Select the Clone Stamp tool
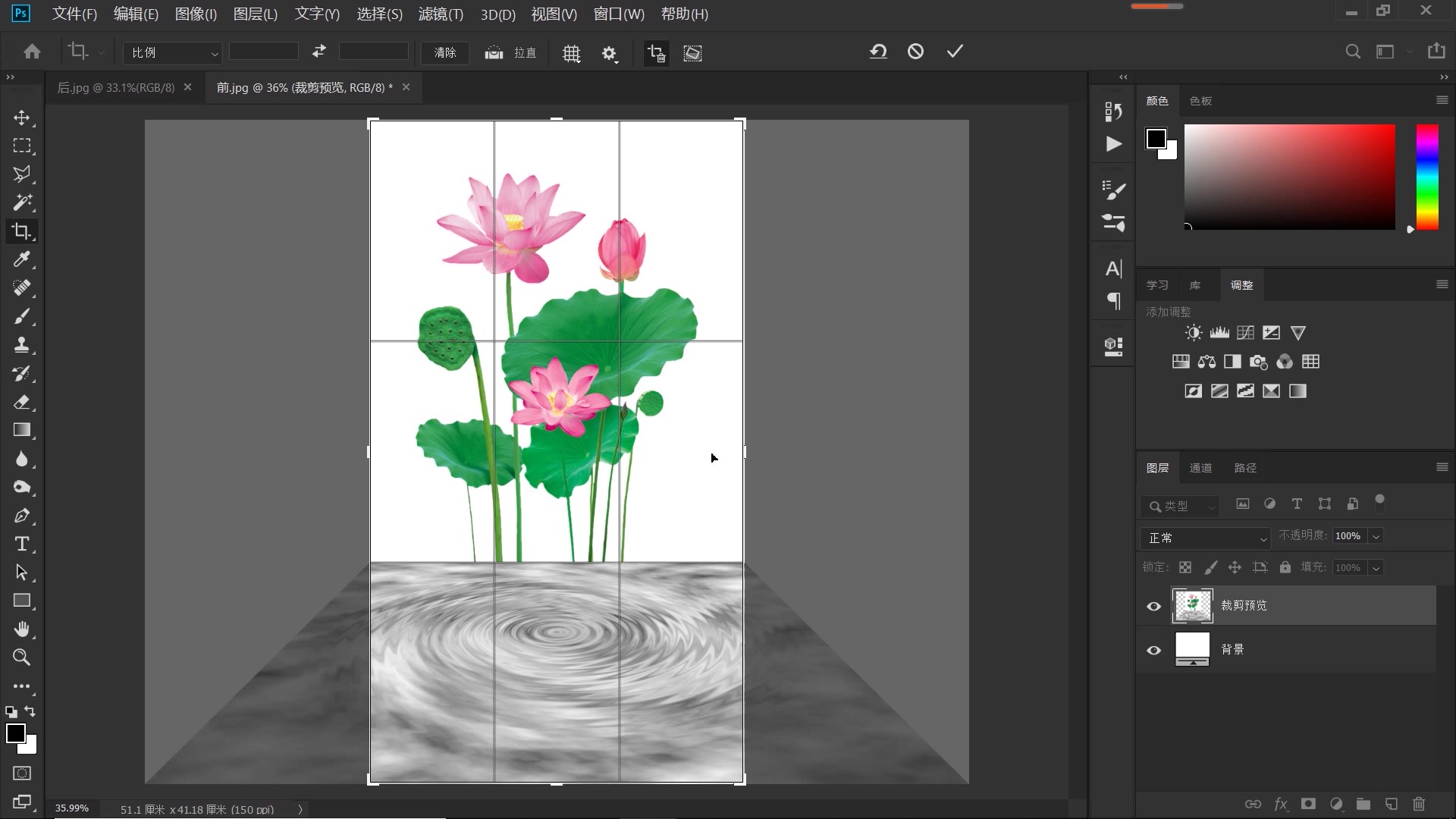 point(22,345)
